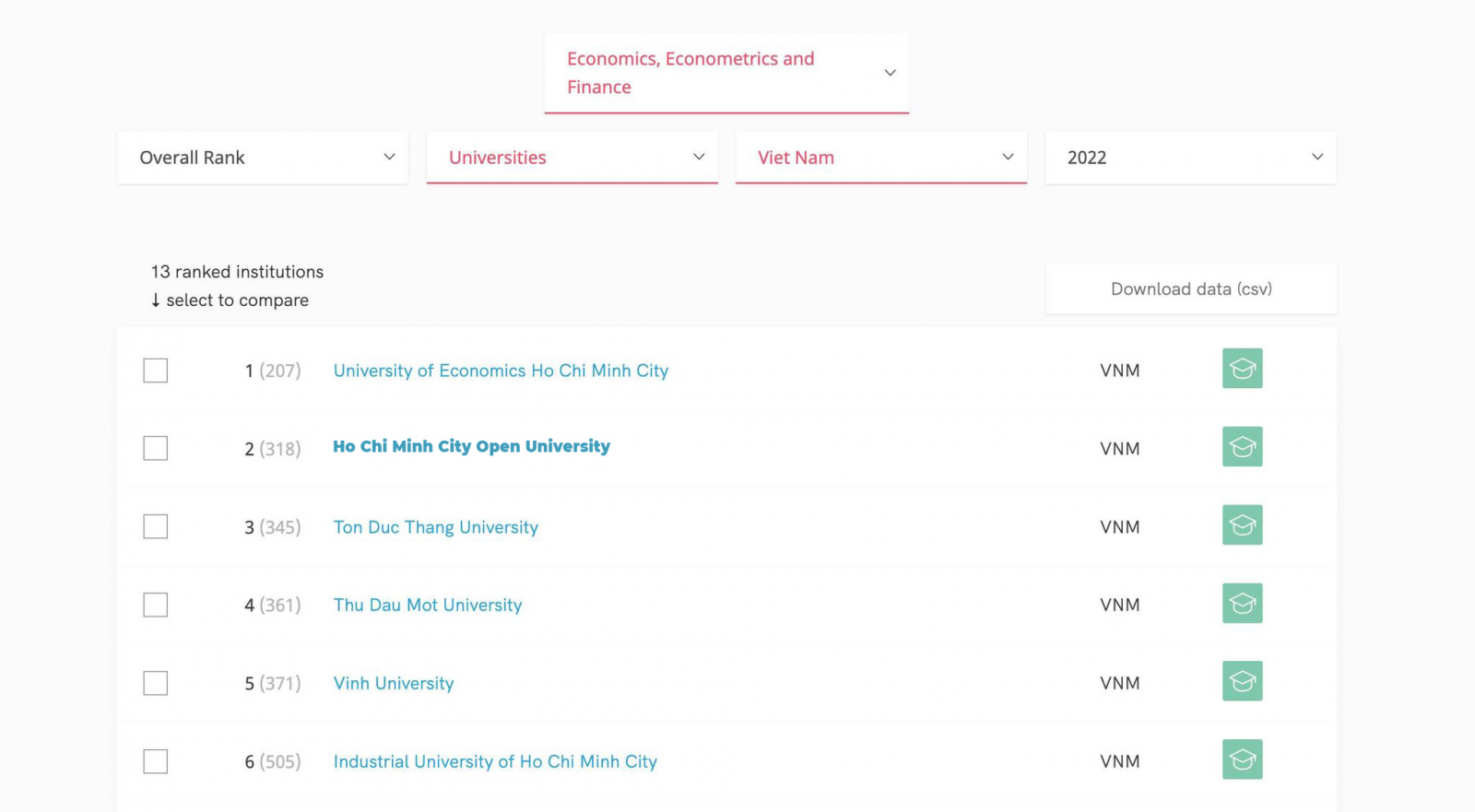This screenshot has width=1475, height=812.
Task: Expand the Viet Nam country dropdown
Action: click(x=881, y=158)
